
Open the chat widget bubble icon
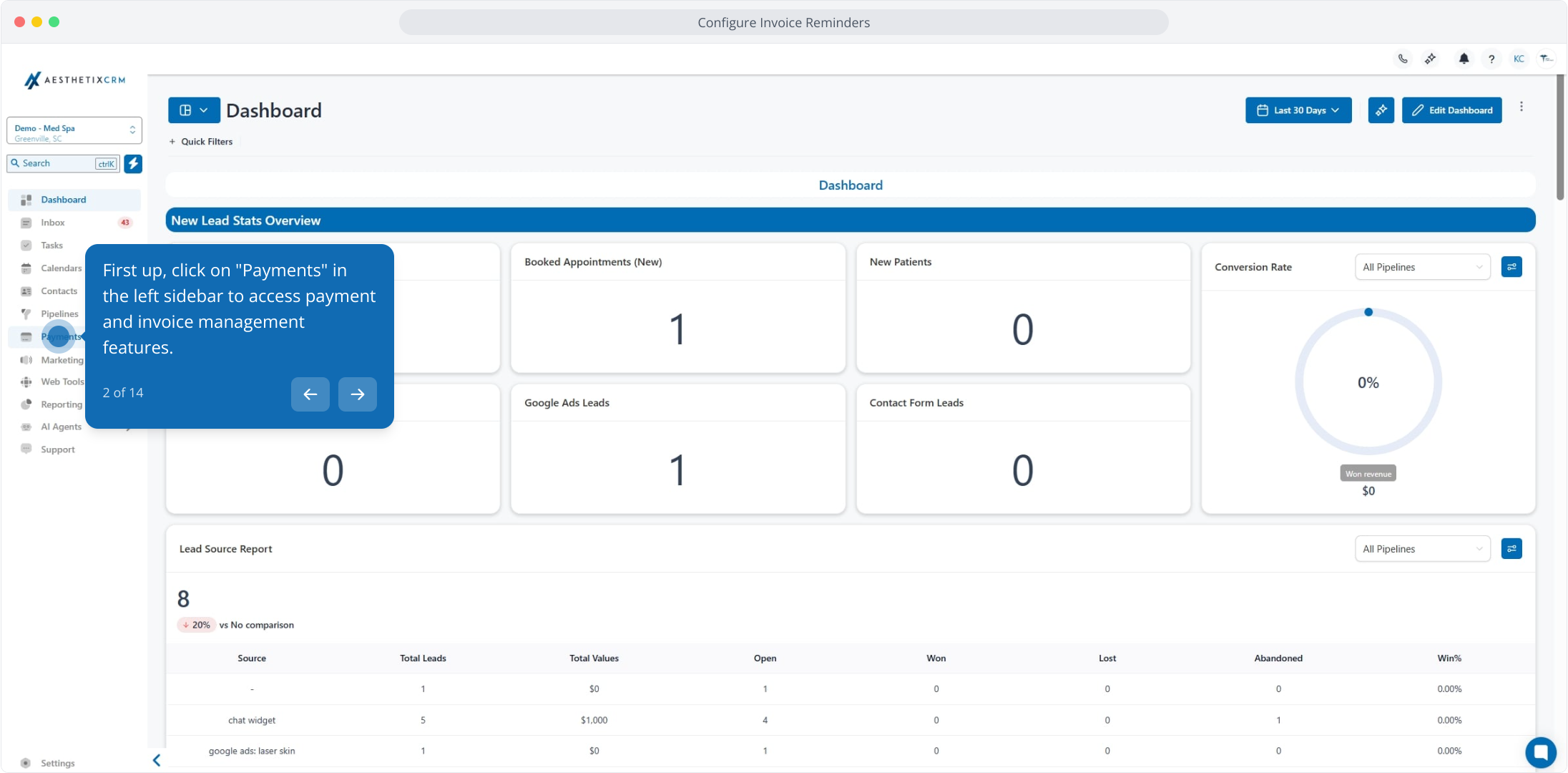1540,752
